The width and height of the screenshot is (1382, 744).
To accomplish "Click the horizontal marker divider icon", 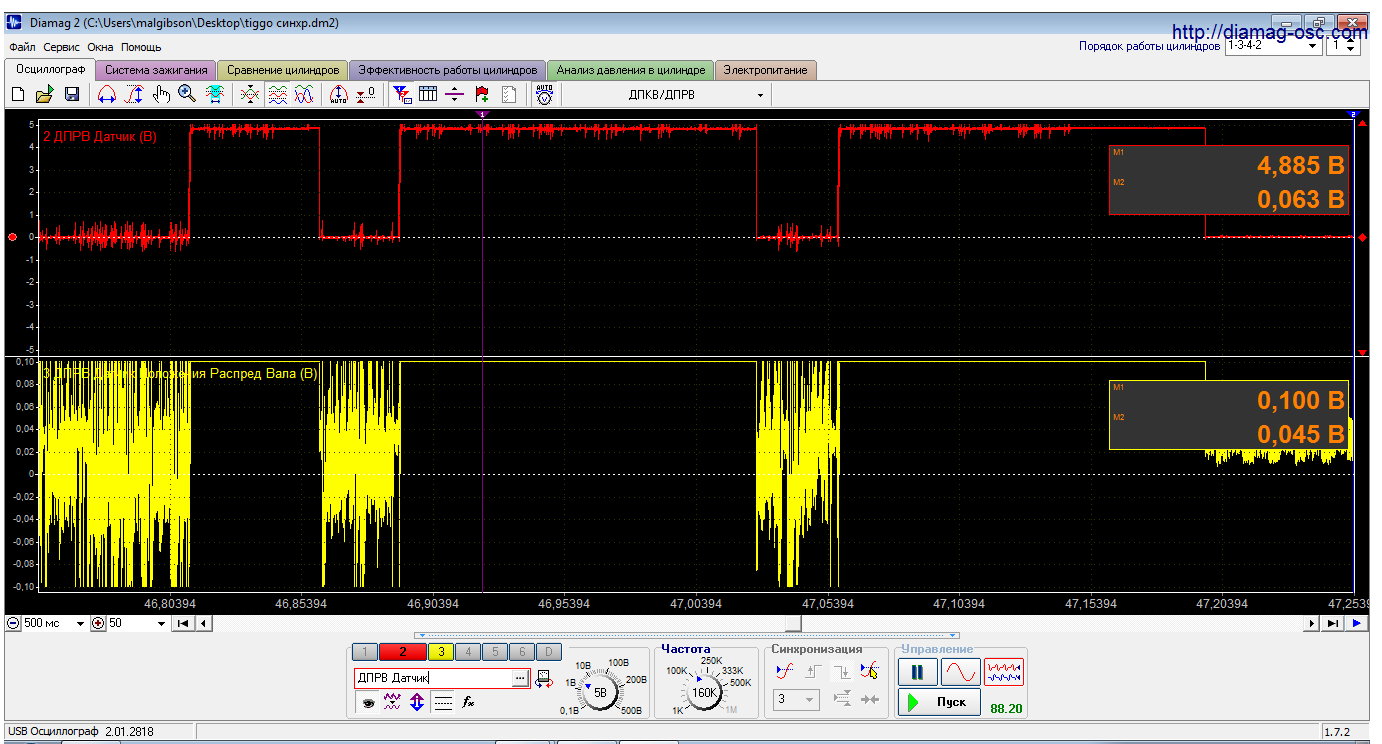I will click(455, 94).
